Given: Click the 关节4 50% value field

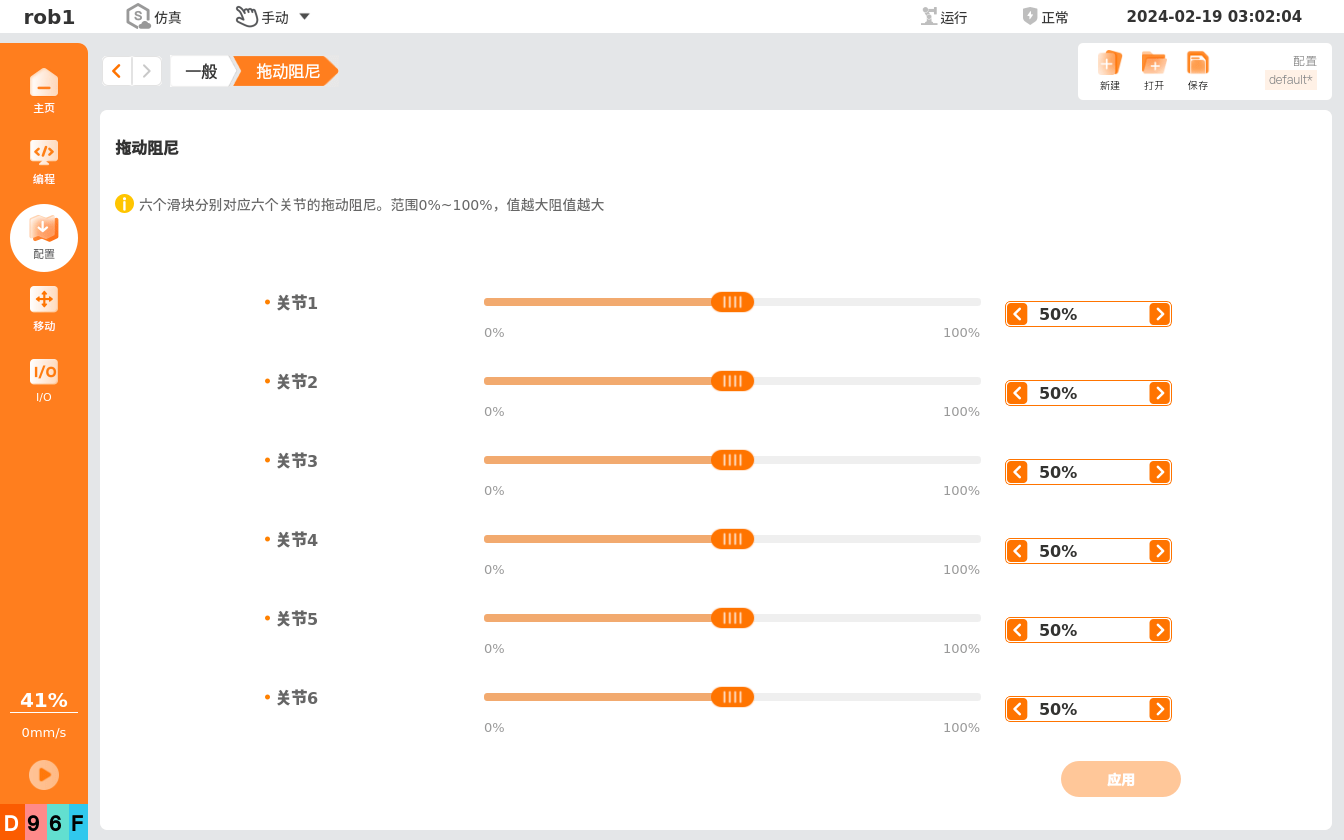Looking at the screenshot, I should pos(1088,551).
